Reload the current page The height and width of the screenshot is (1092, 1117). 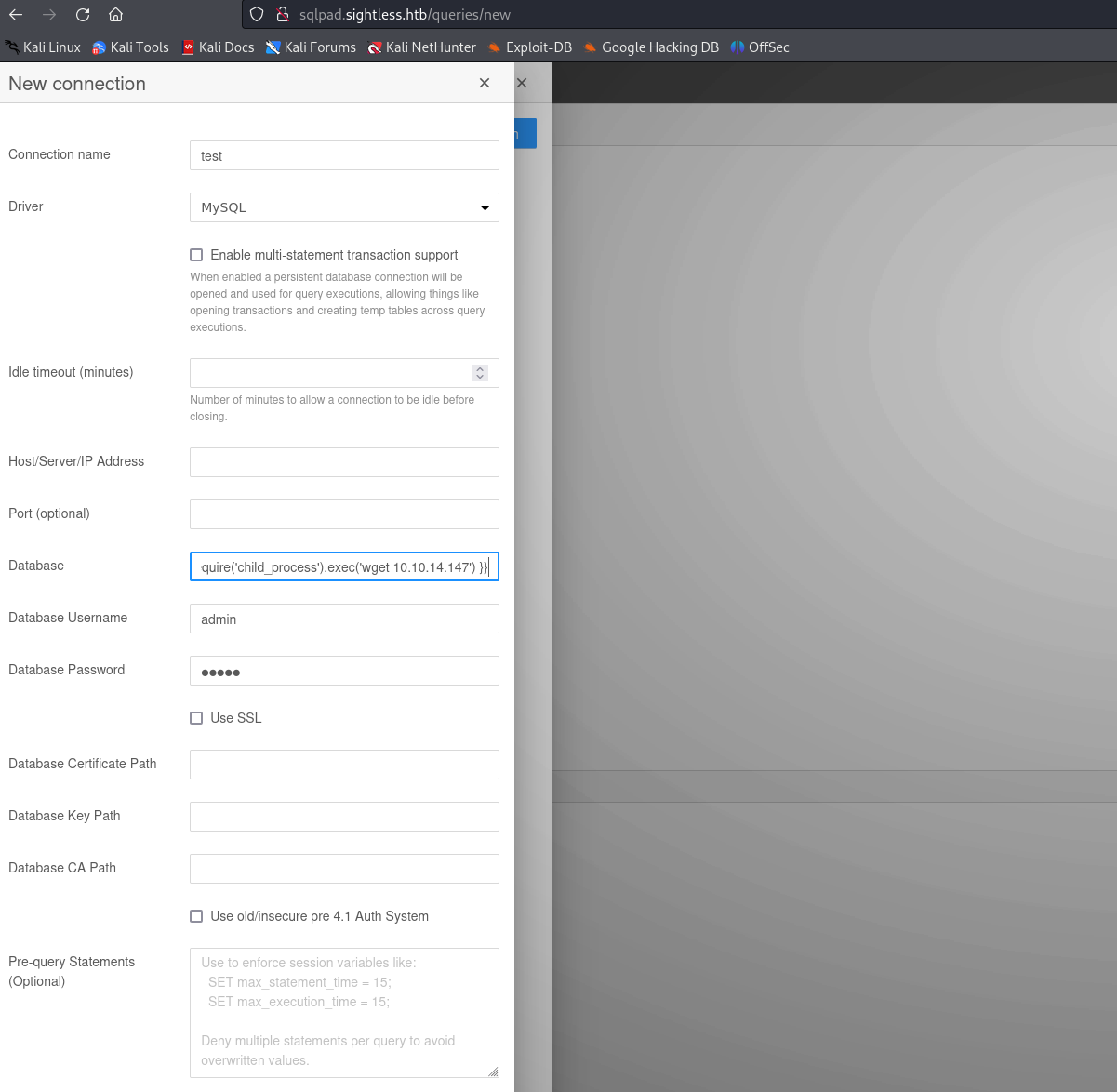[83, 15]
